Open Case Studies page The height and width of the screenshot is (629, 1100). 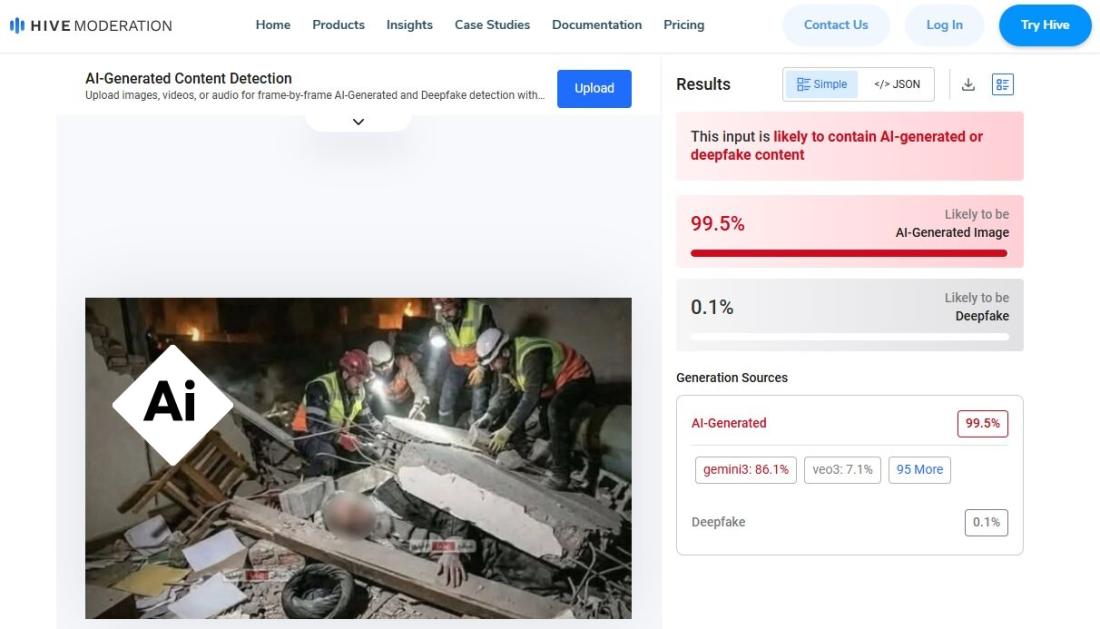pos(492,25)
